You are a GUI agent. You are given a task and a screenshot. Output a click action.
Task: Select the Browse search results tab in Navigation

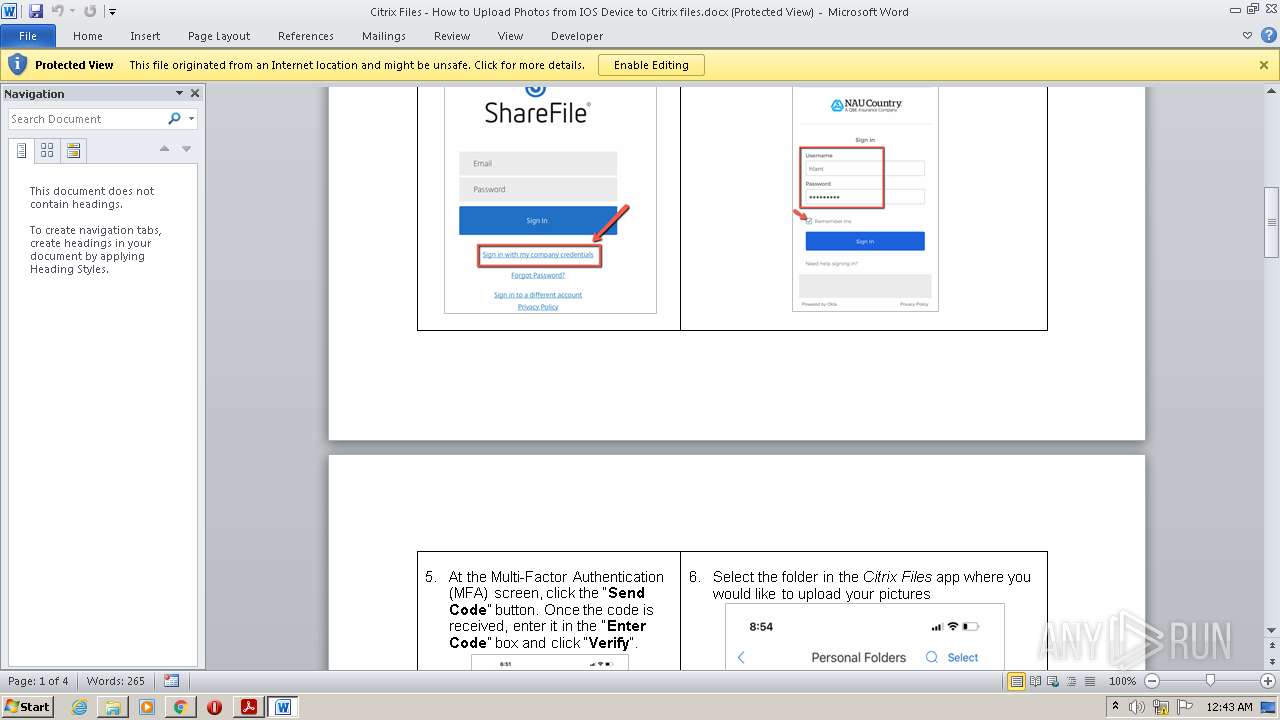pos(73,151)
